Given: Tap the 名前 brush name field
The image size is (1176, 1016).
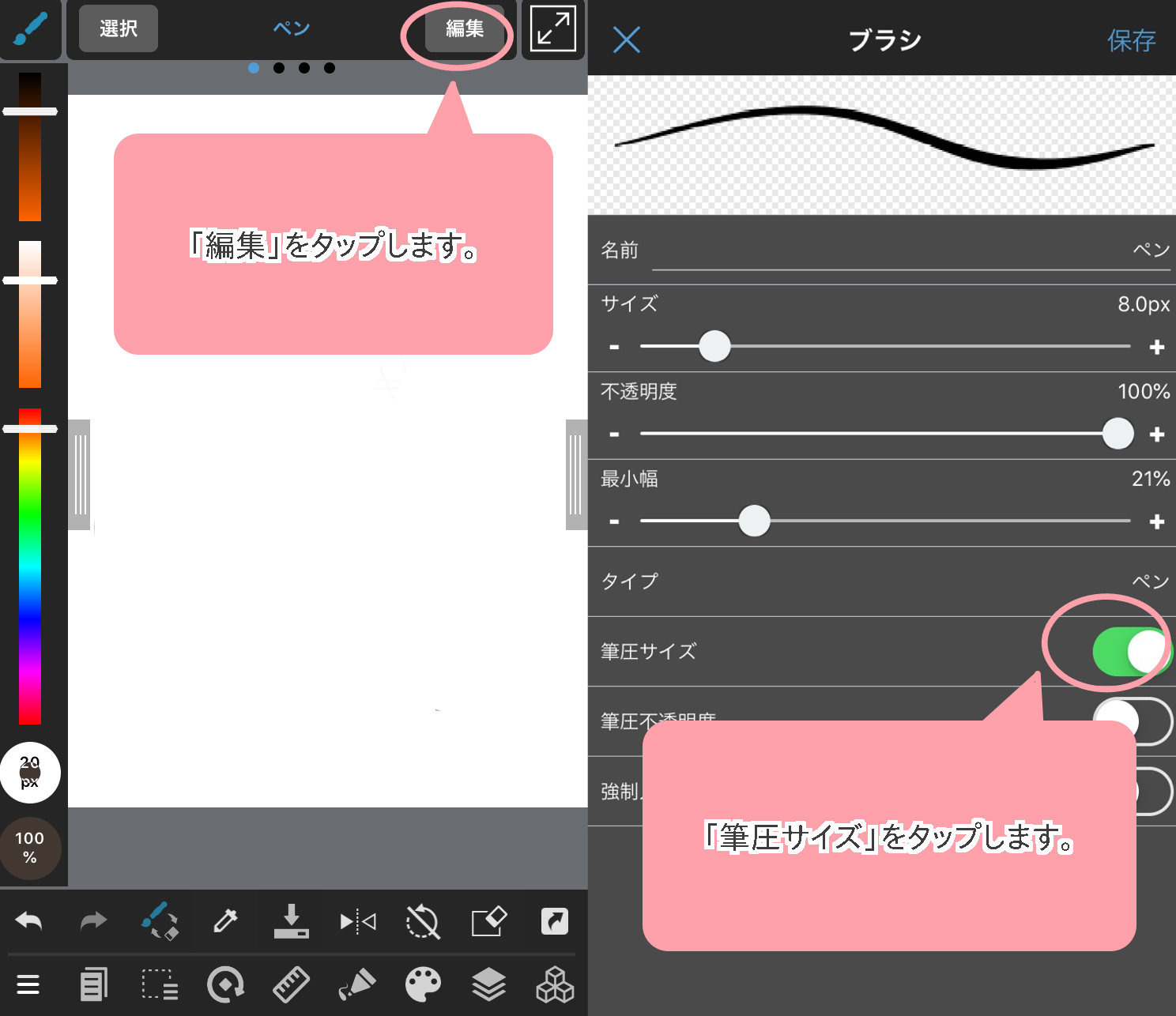Looking at the screenshot, I should coord(909,250).
